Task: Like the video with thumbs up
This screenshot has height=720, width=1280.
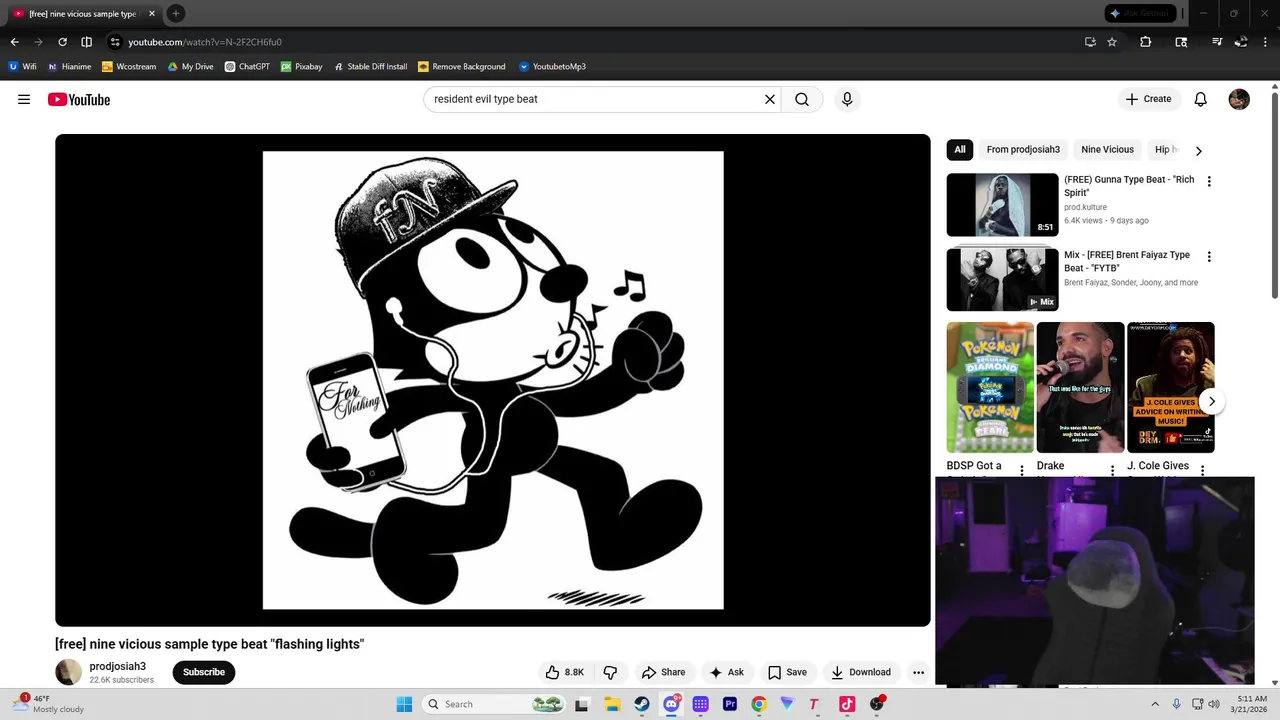Action: click(x=565, y=672)
